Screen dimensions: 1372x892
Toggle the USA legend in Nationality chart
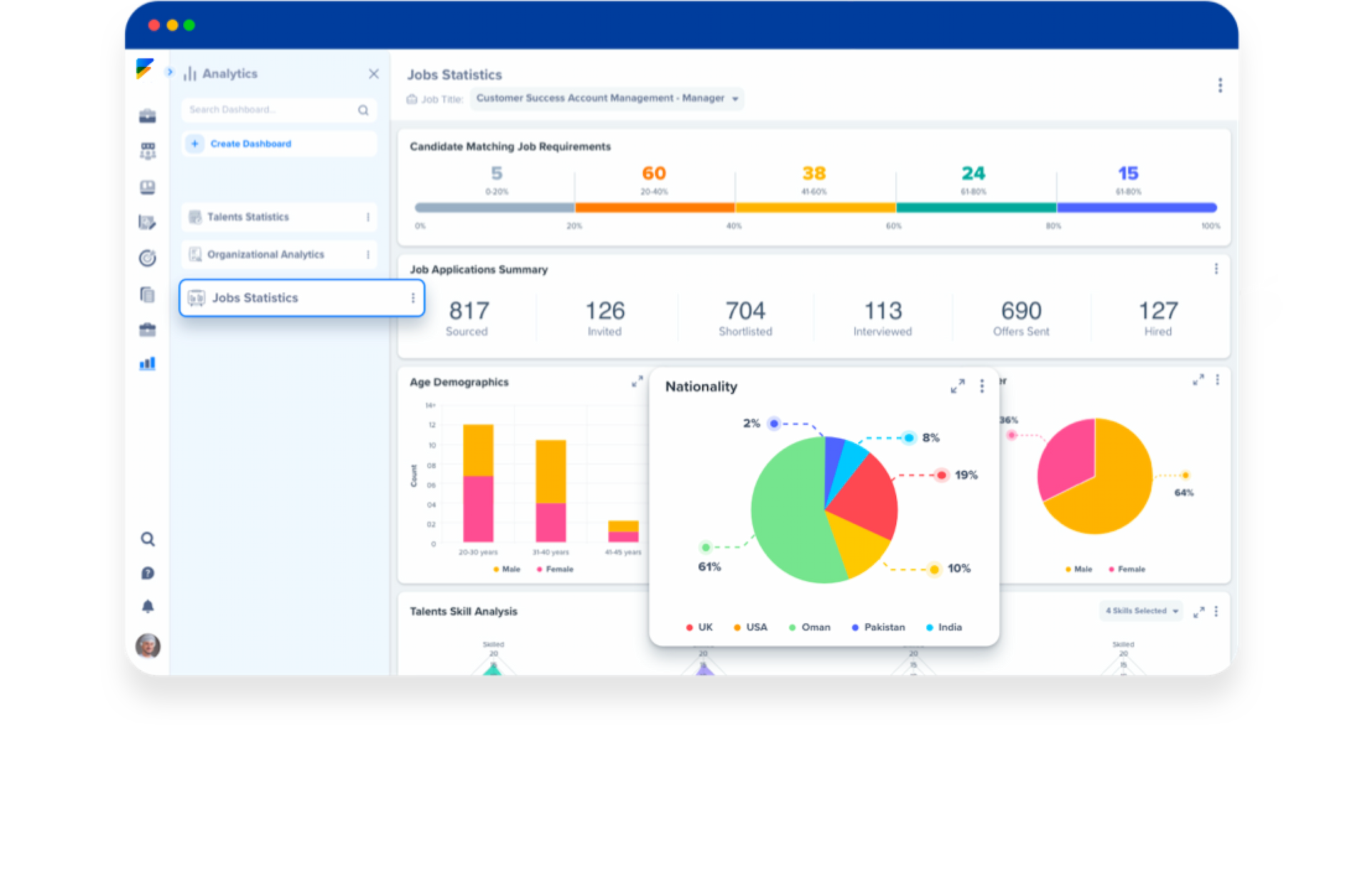[x=750, y=628]
